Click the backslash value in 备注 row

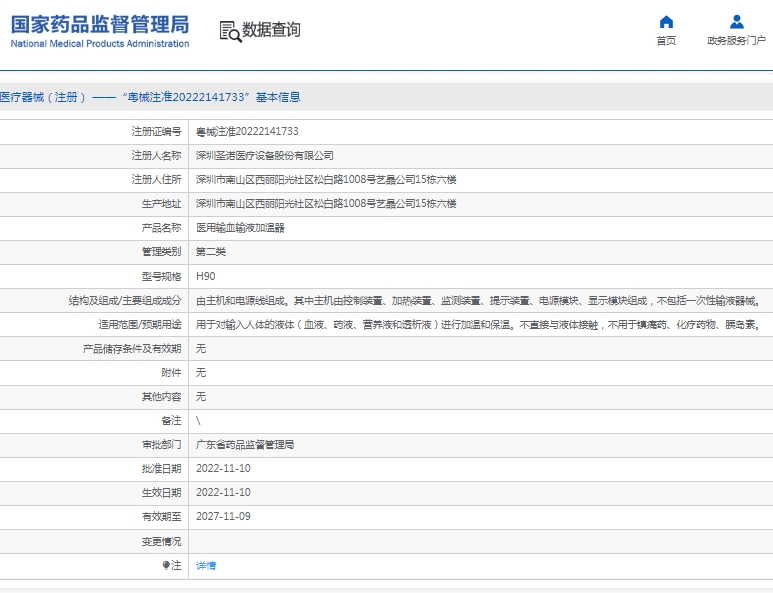point(198,421)
